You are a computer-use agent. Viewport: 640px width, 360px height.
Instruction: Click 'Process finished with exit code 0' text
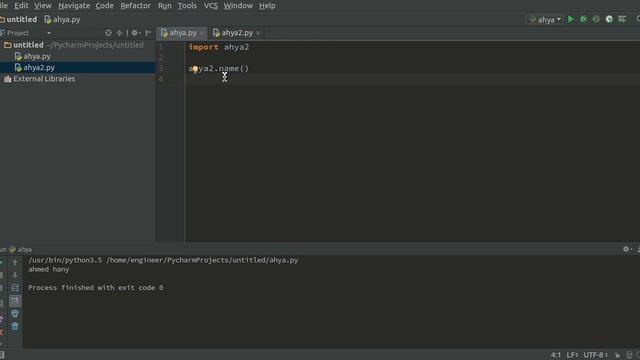(x=96, y=288)
